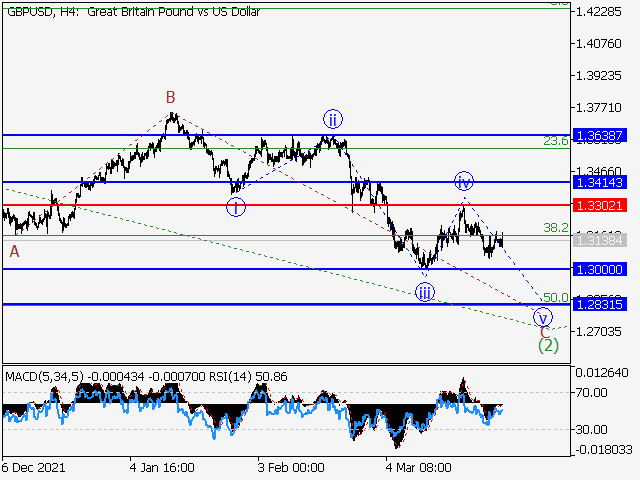The image size is (640, 480).
Task: Click the 3 Feb 00:00 time axis label
Action: (291, 467)
